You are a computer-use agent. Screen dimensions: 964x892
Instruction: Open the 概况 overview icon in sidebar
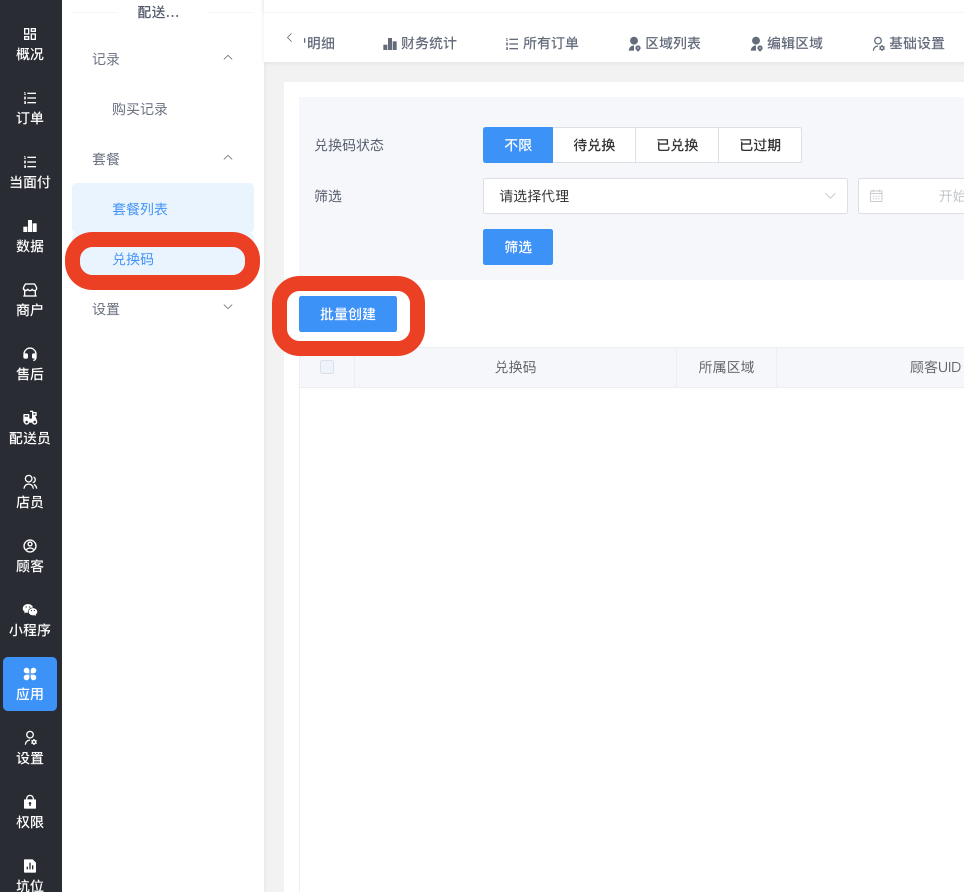tap(30, 34)
